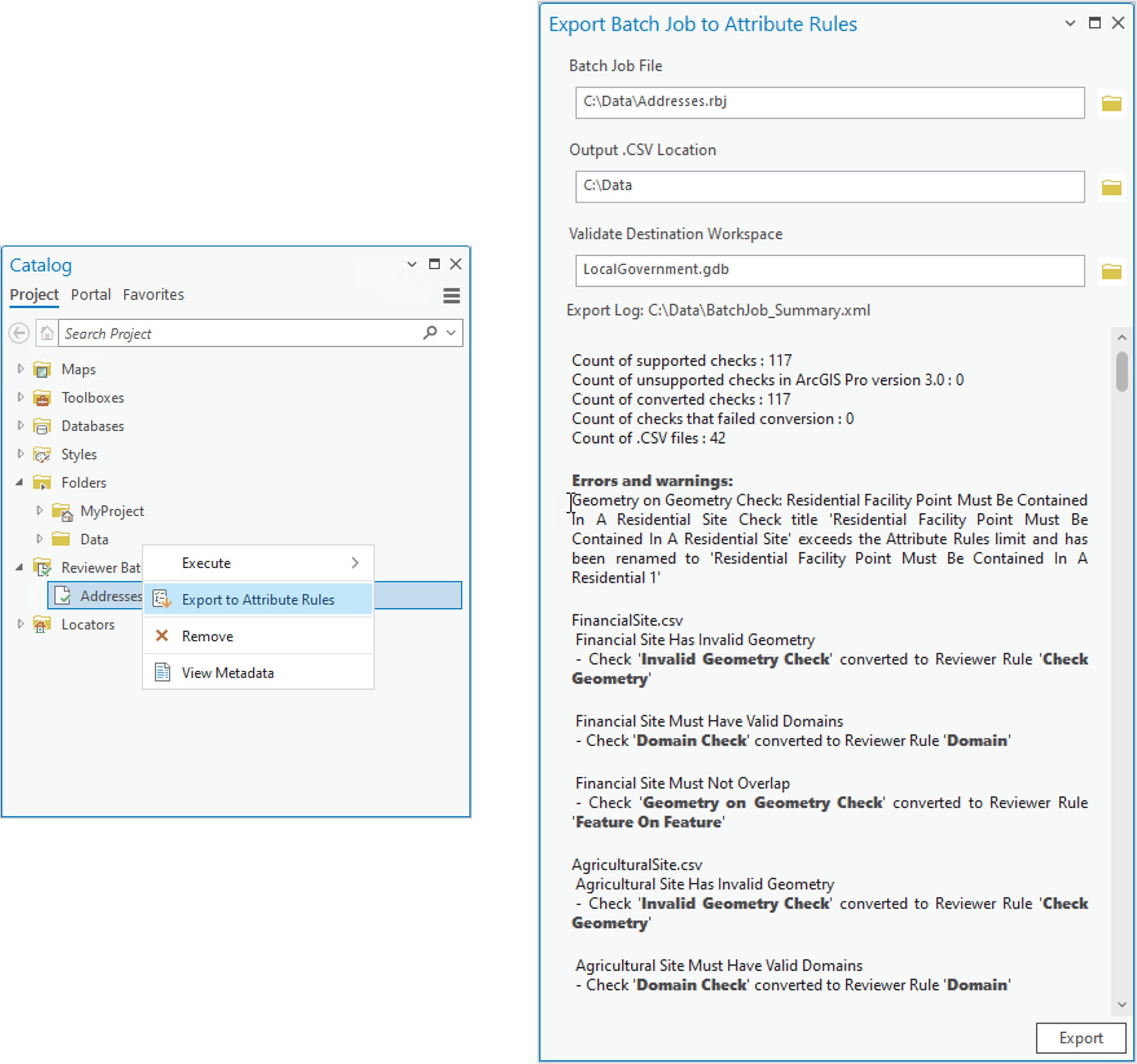Click the scrollbar down arrow in log
The height and width of the screenshot is (1064, 1137).
pos(1122,1005)
